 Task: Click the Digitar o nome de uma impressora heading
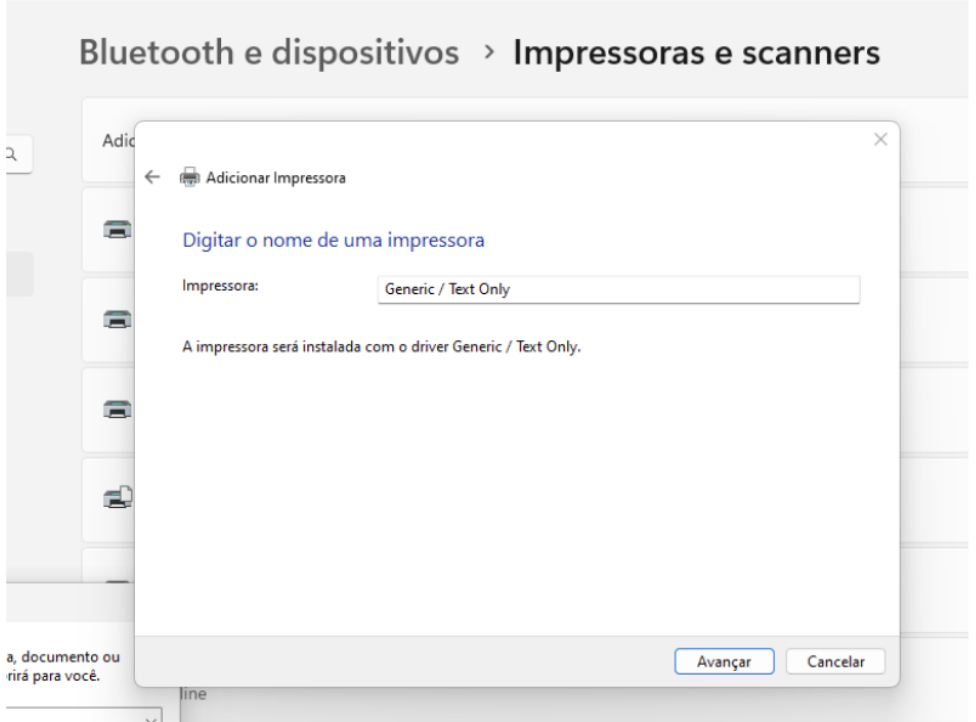click(333, 240)
